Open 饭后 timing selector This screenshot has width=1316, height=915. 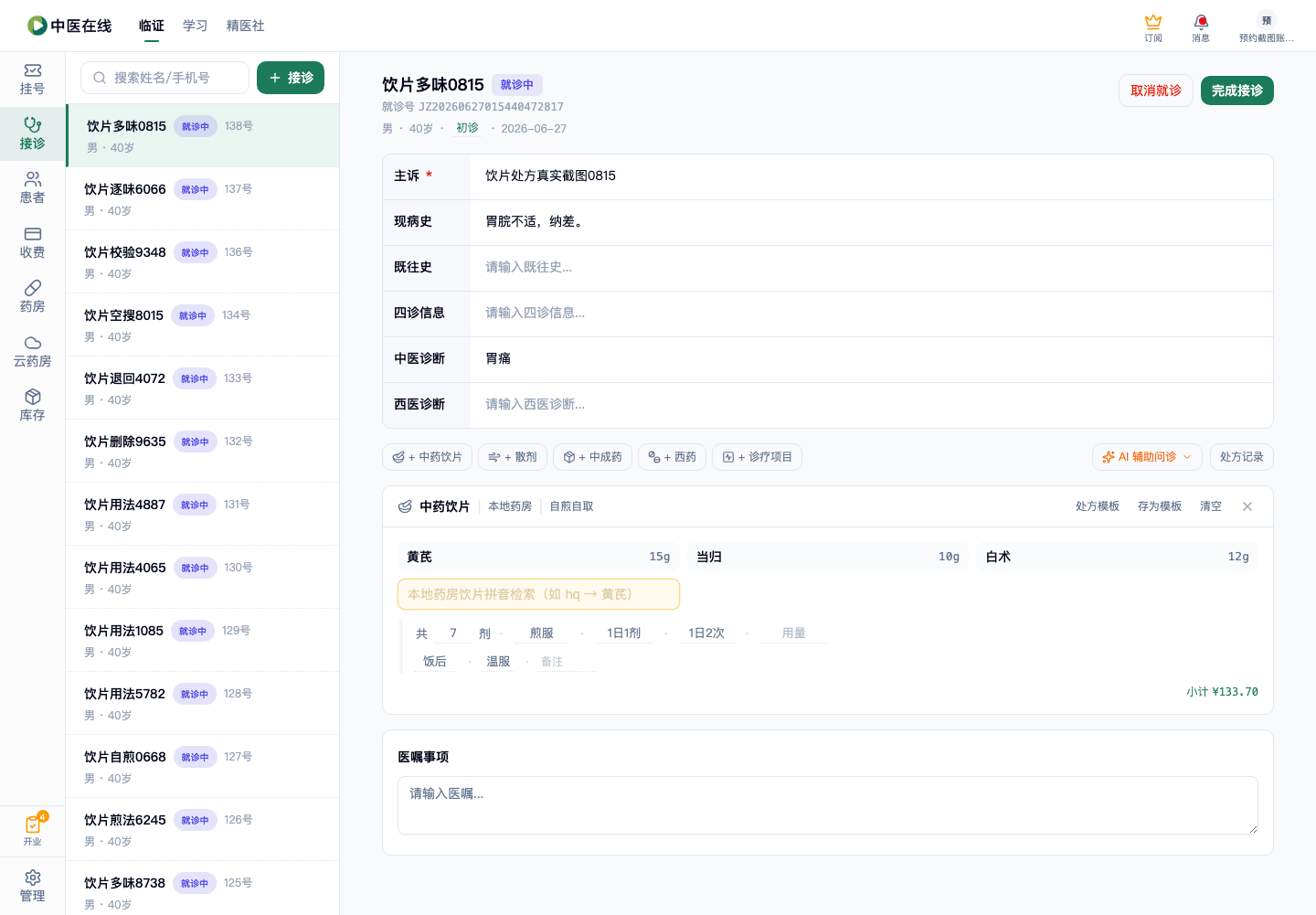click(x=435, y=662)
